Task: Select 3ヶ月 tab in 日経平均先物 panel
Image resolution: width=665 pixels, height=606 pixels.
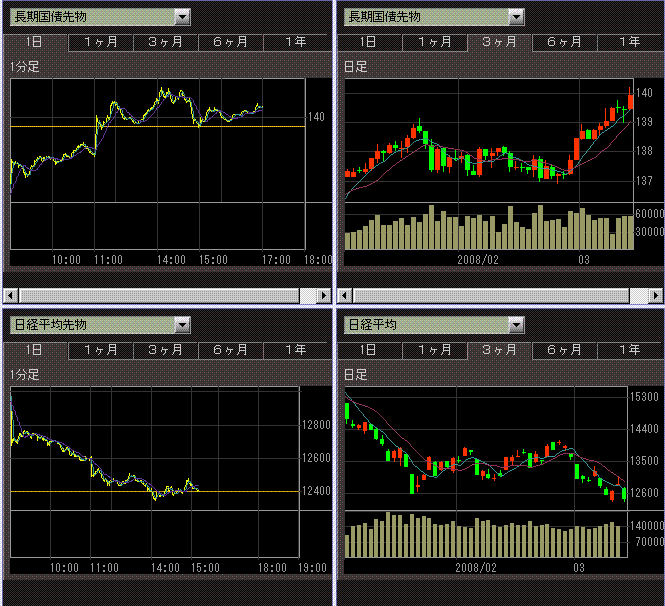Action: point(166,350)
